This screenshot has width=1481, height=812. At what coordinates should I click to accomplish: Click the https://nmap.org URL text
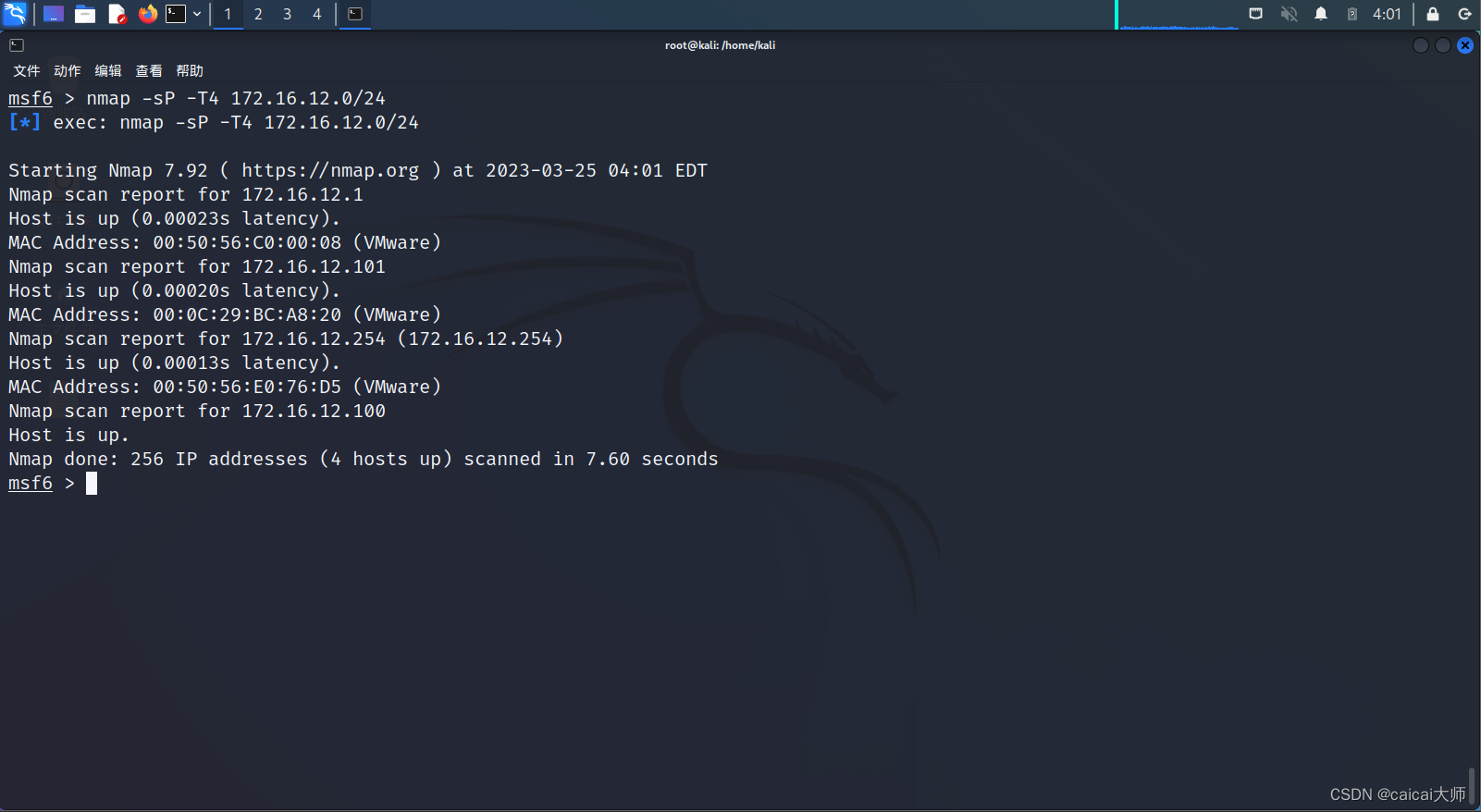(330, 170)
